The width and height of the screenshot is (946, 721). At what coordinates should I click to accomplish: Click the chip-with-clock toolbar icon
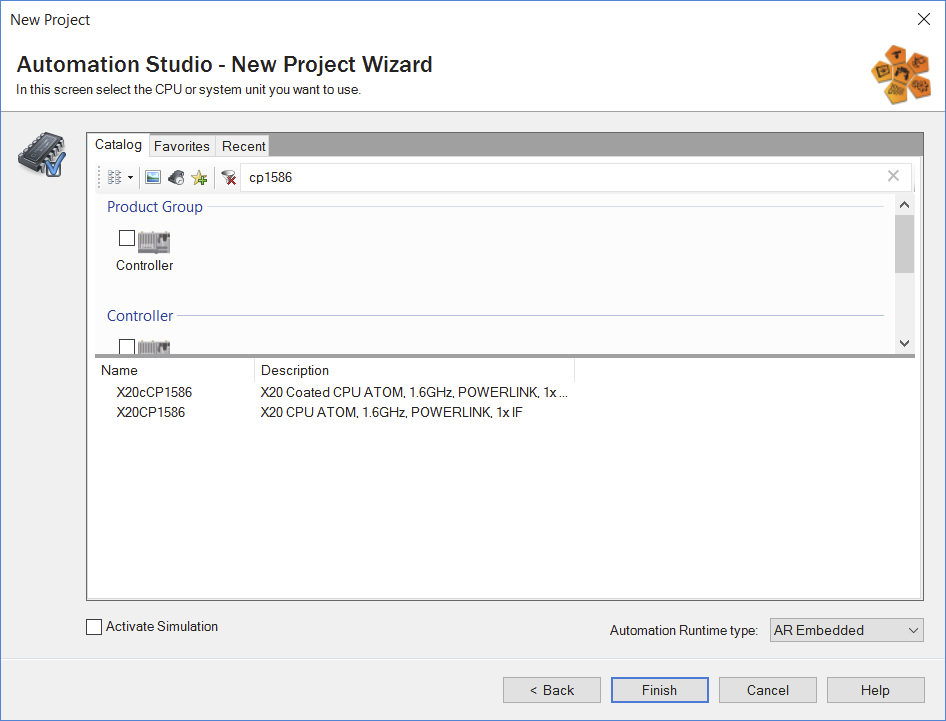tap(176, 177)
